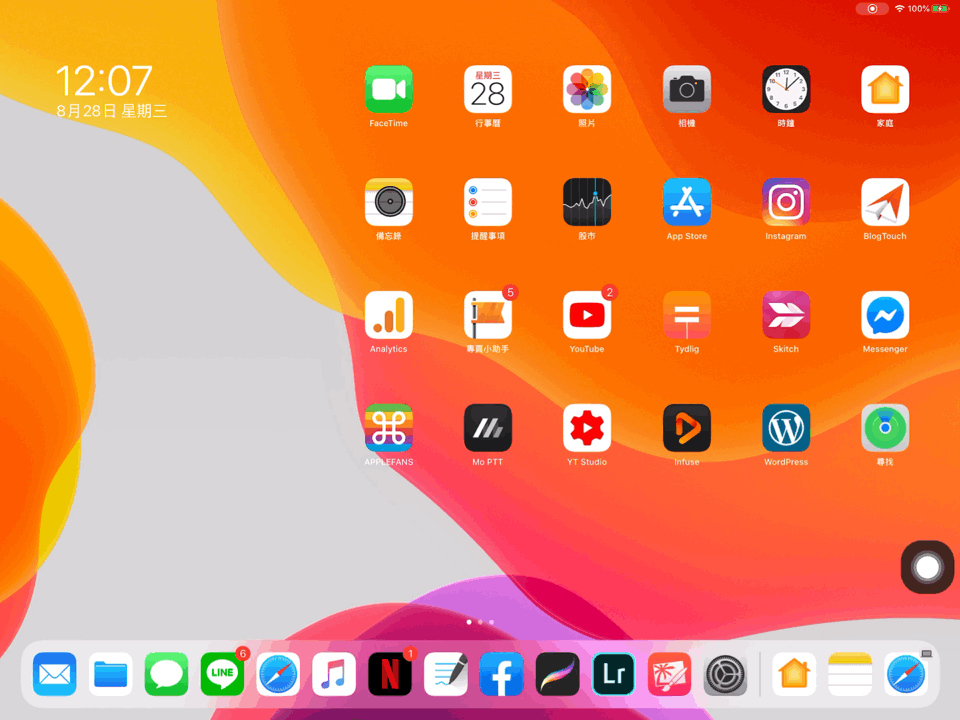Open the FaceTime app

point(388,89)
